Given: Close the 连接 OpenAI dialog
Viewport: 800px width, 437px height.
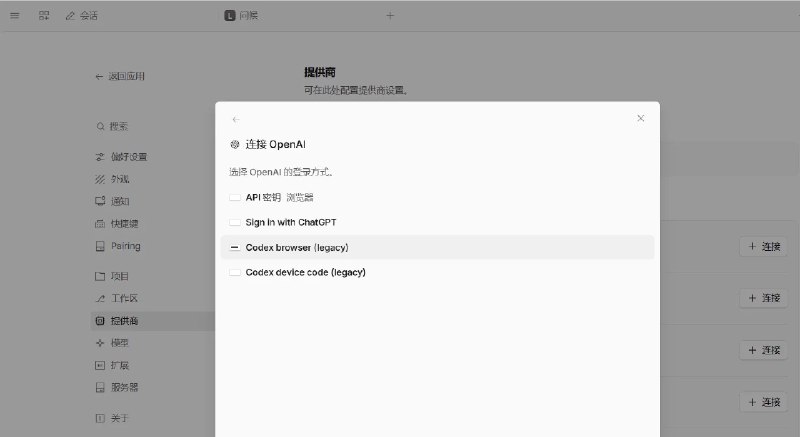Looking at the screenshot, I should (641, 118).
